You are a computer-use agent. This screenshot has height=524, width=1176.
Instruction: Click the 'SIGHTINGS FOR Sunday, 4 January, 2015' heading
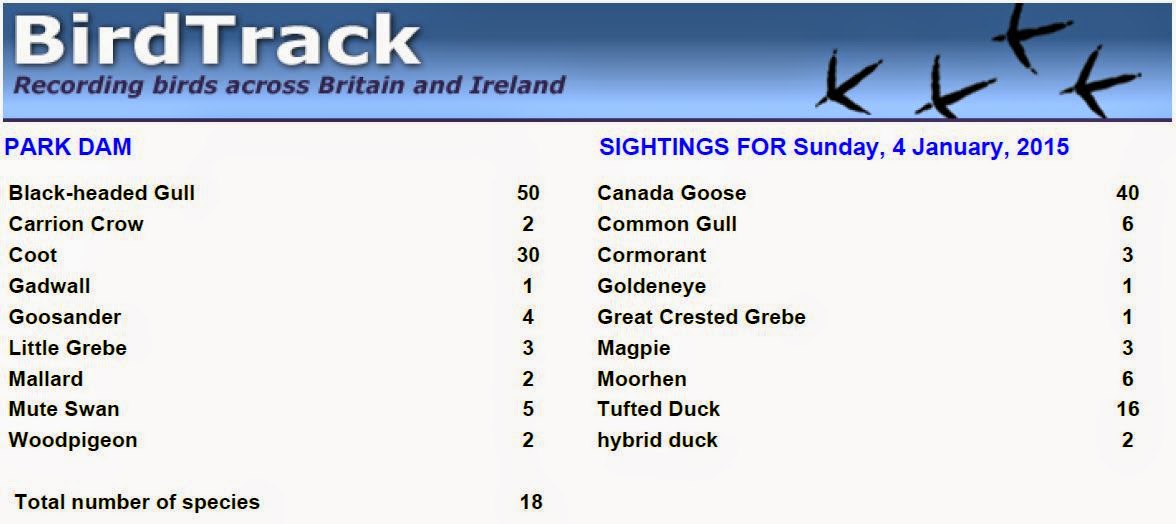[x=834, y=147]
